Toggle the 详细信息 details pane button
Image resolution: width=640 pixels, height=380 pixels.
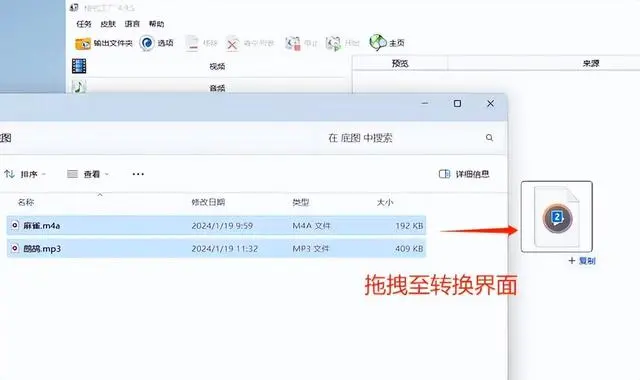point(464,174)
